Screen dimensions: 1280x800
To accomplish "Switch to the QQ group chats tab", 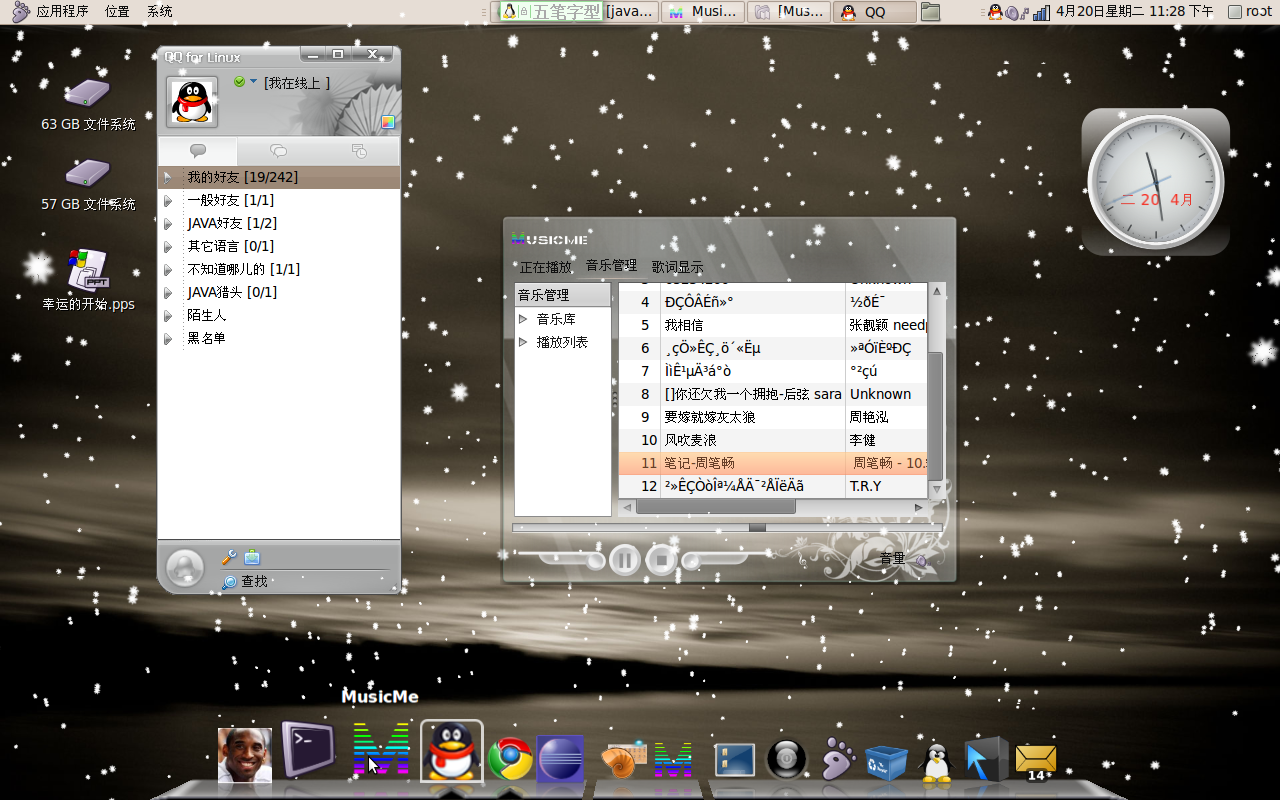I will coord(278,151).
